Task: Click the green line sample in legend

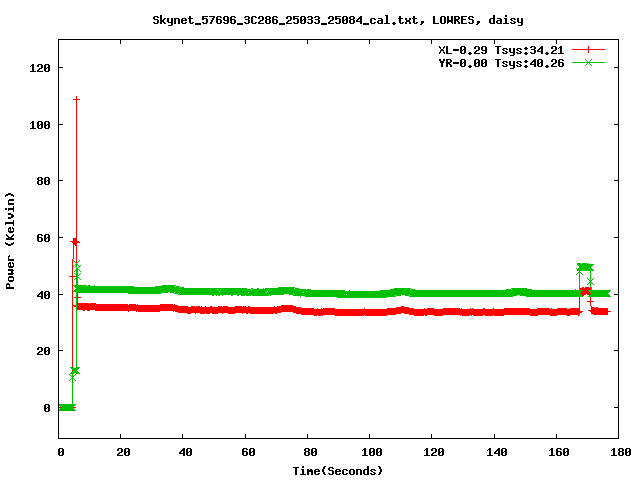Action: [x=588, y=62]
